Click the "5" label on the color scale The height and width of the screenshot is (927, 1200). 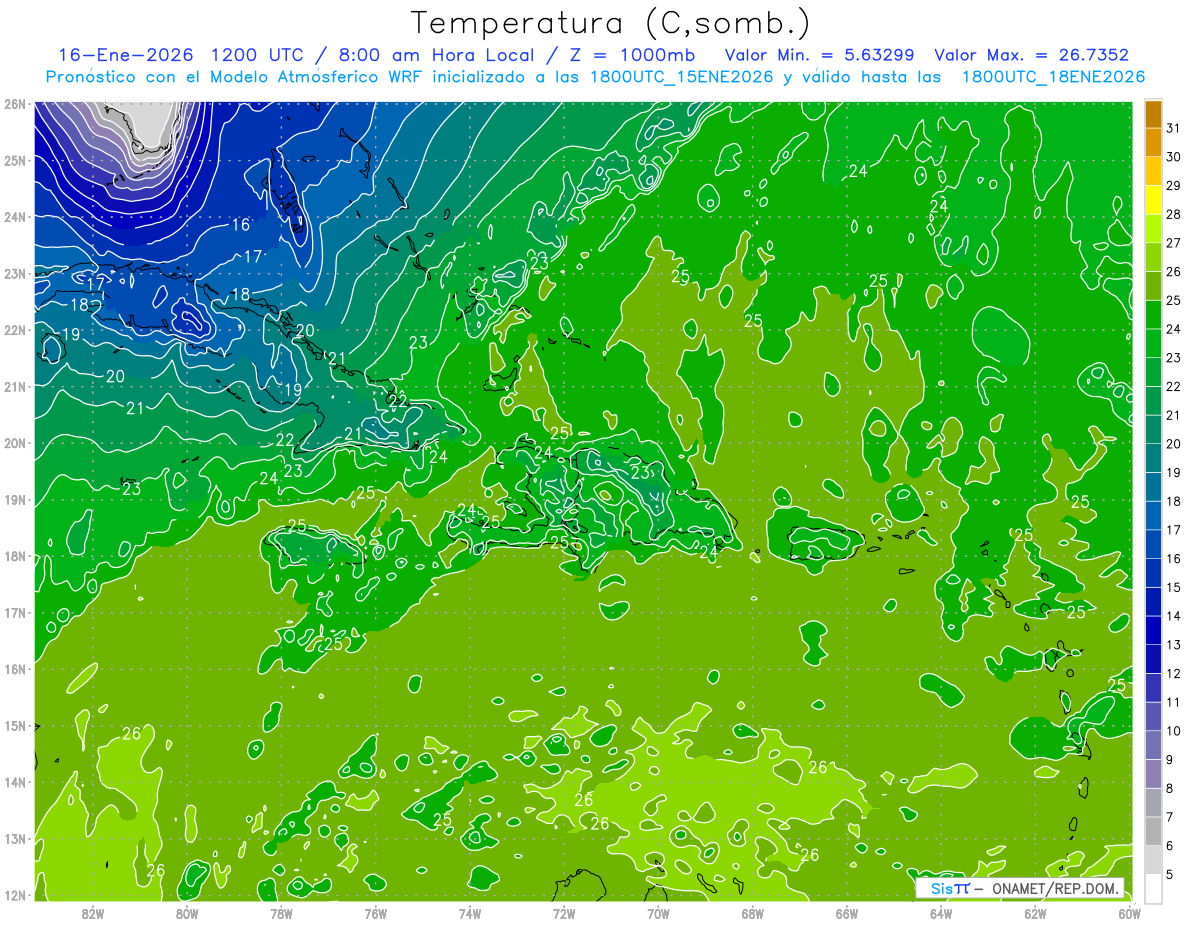(1170, 875)
